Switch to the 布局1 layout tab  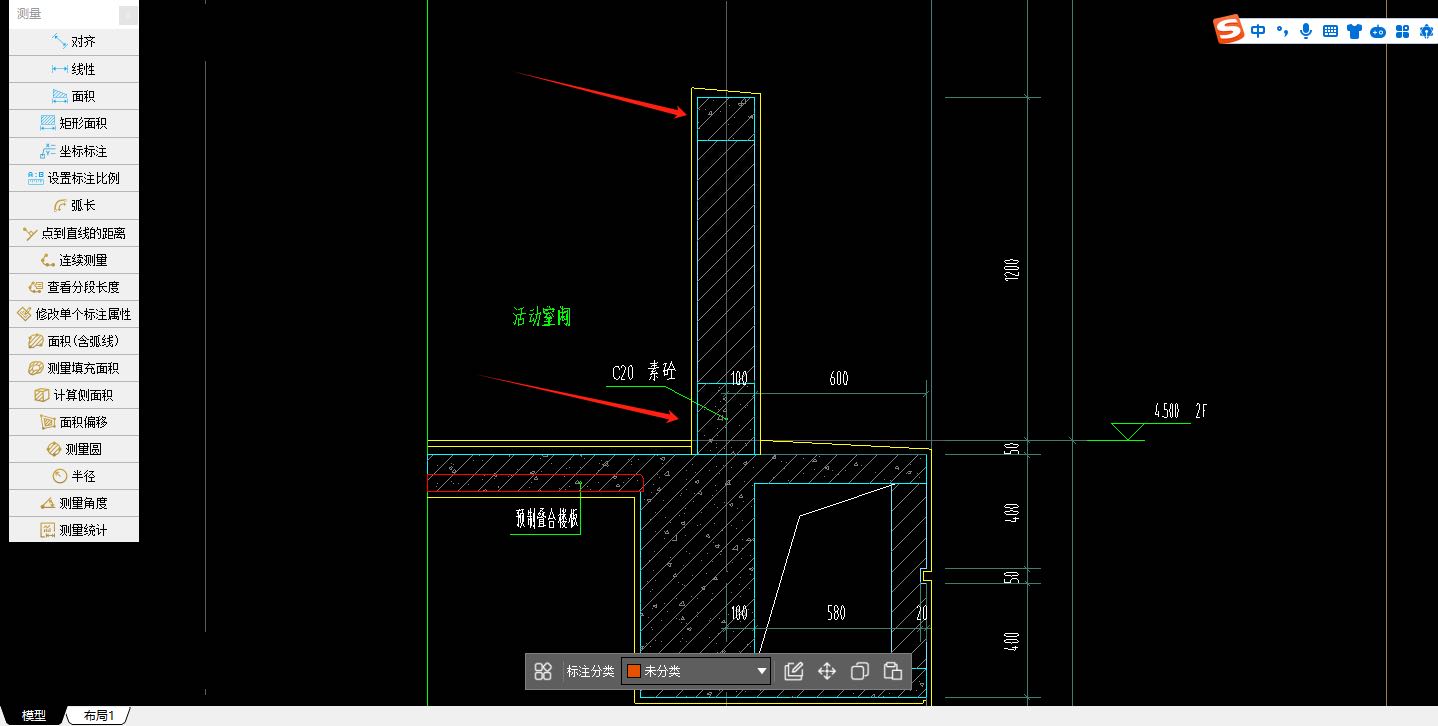(99, 716)
